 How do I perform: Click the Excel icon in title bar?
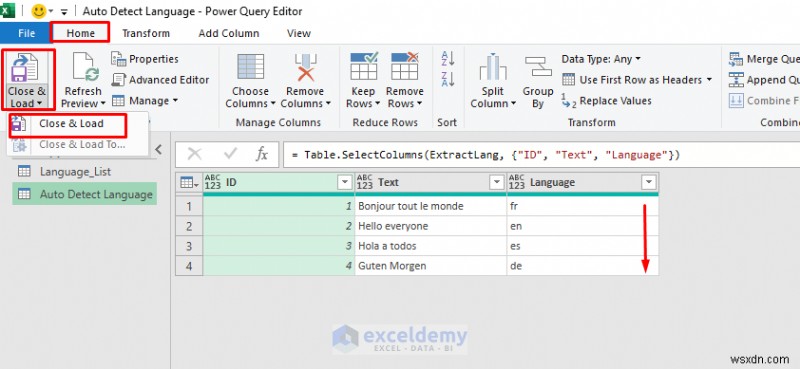pyautogui.click(x=8, y=11)
